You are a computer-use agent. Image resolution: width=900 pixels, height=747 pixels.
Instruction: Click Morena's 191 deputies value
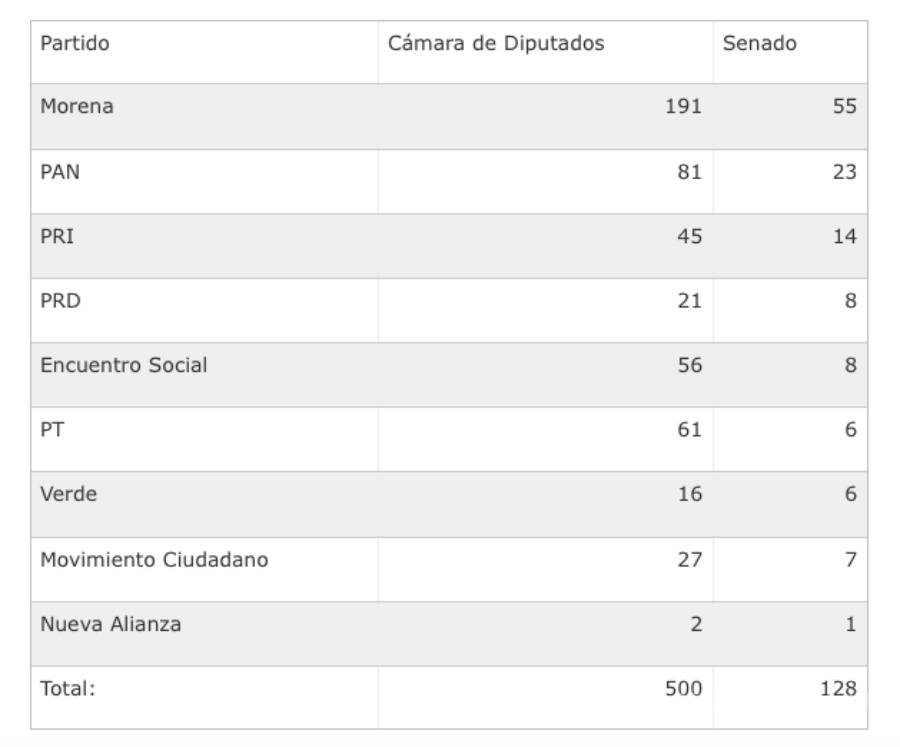(683, 107)
